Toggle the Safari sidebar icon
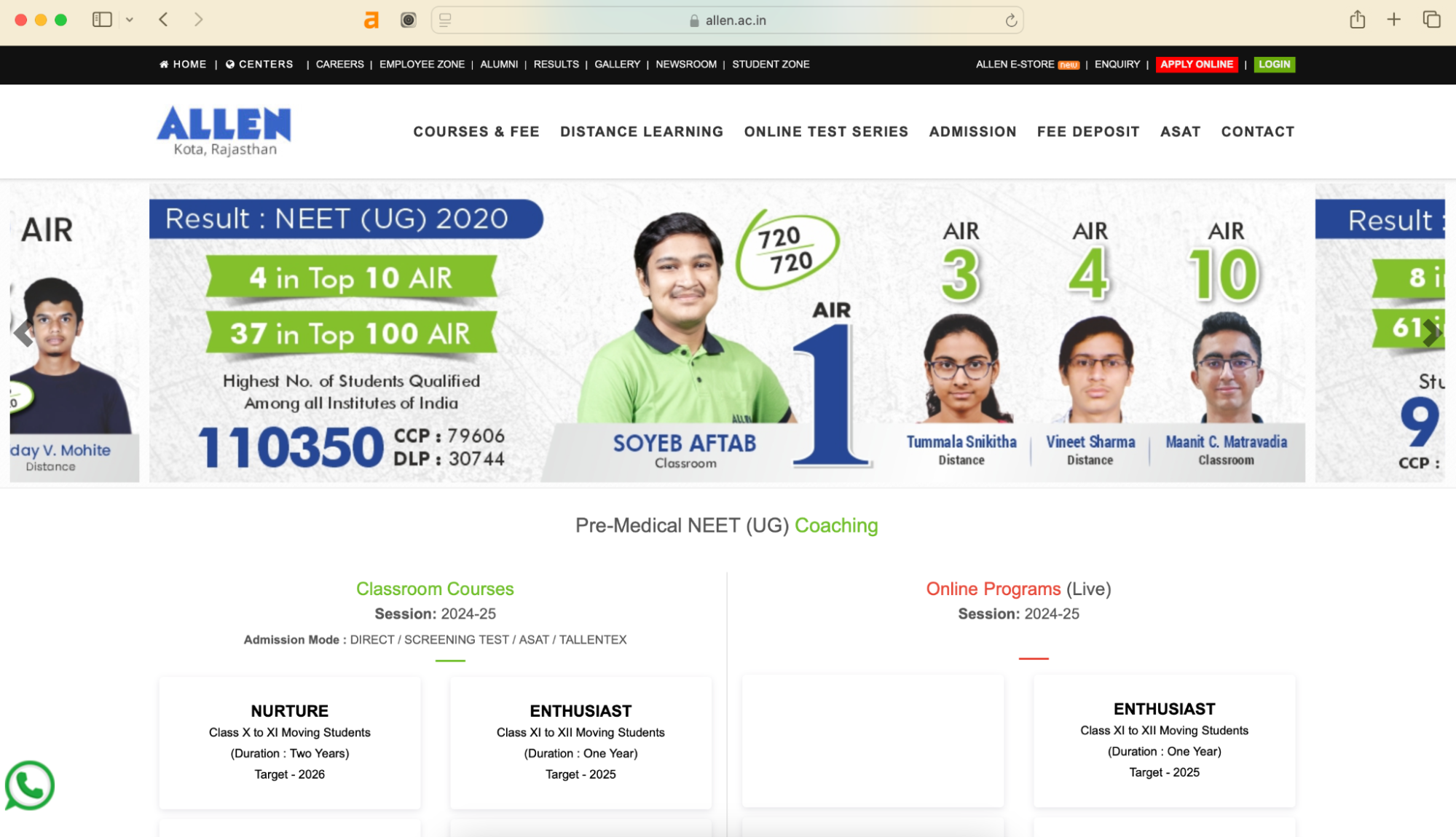Image resolution: width=1456 pixels, height=837 pixels. tap(102, 20)
